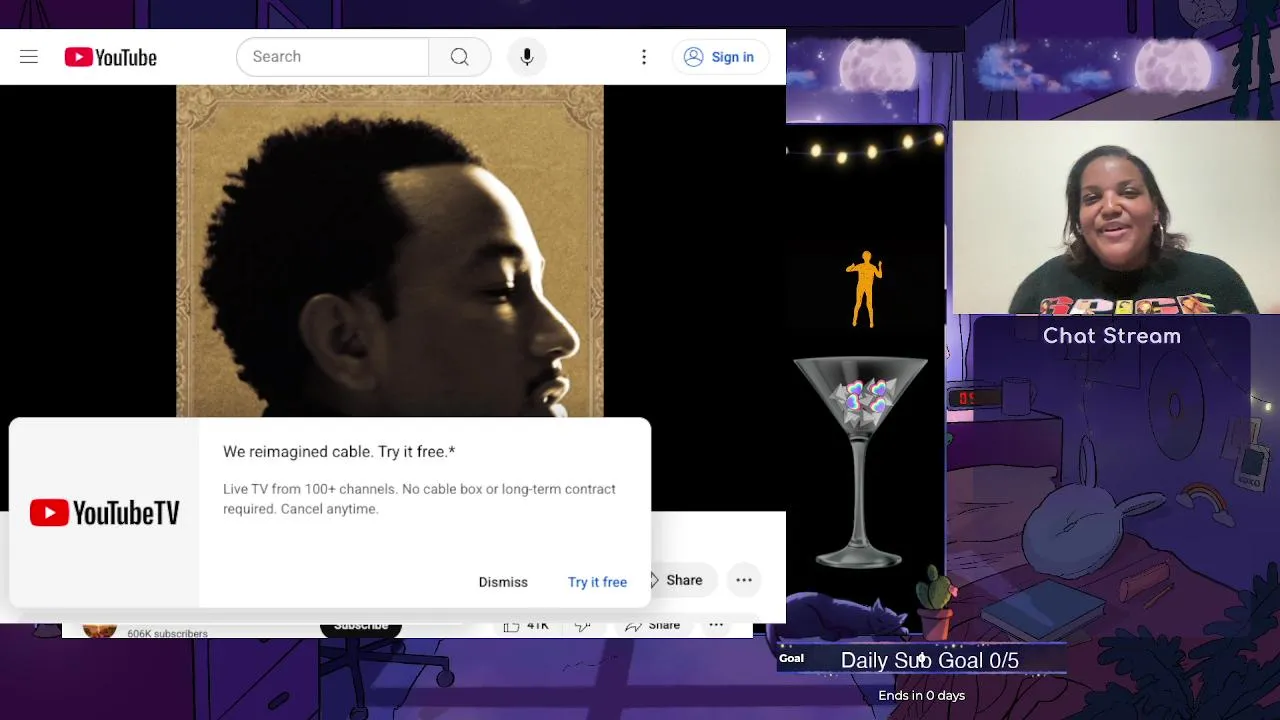Screen dimensions: 1280x720
Task: Start voice search with the microphone icon
Action: 527,57
